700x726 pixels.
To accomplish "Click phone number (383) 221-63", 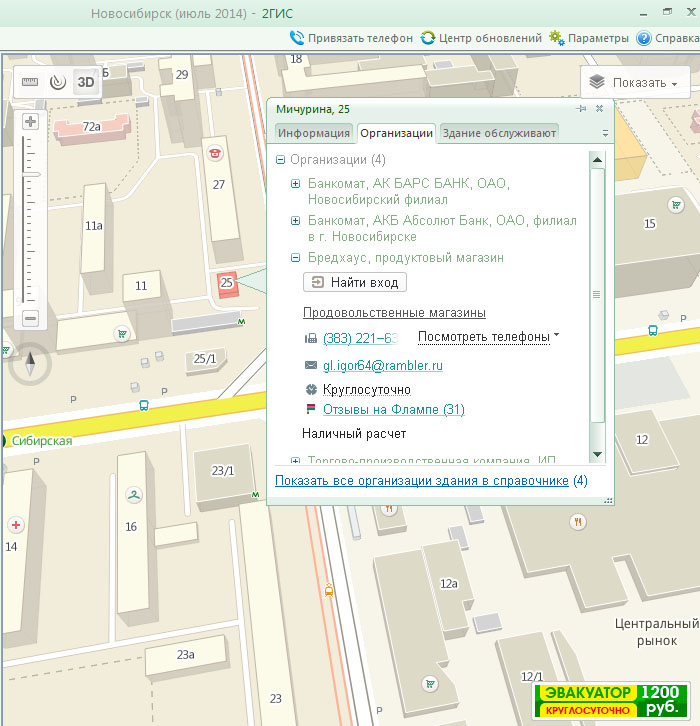I will click(x=360, y=338).
